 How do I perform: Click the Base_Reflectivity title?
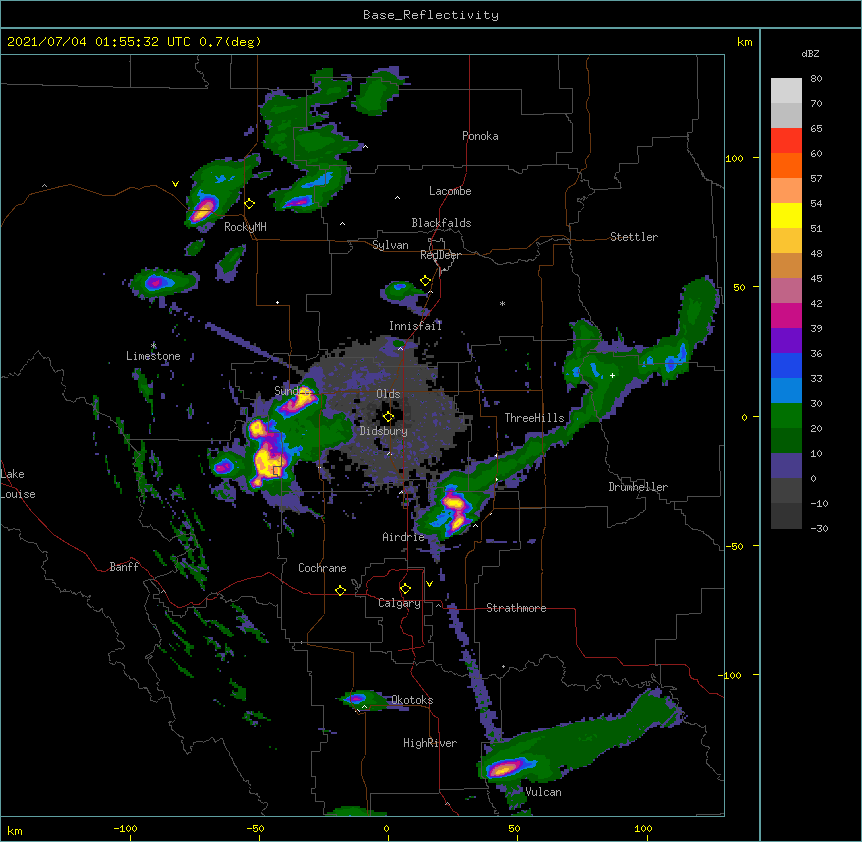[431, 15]
